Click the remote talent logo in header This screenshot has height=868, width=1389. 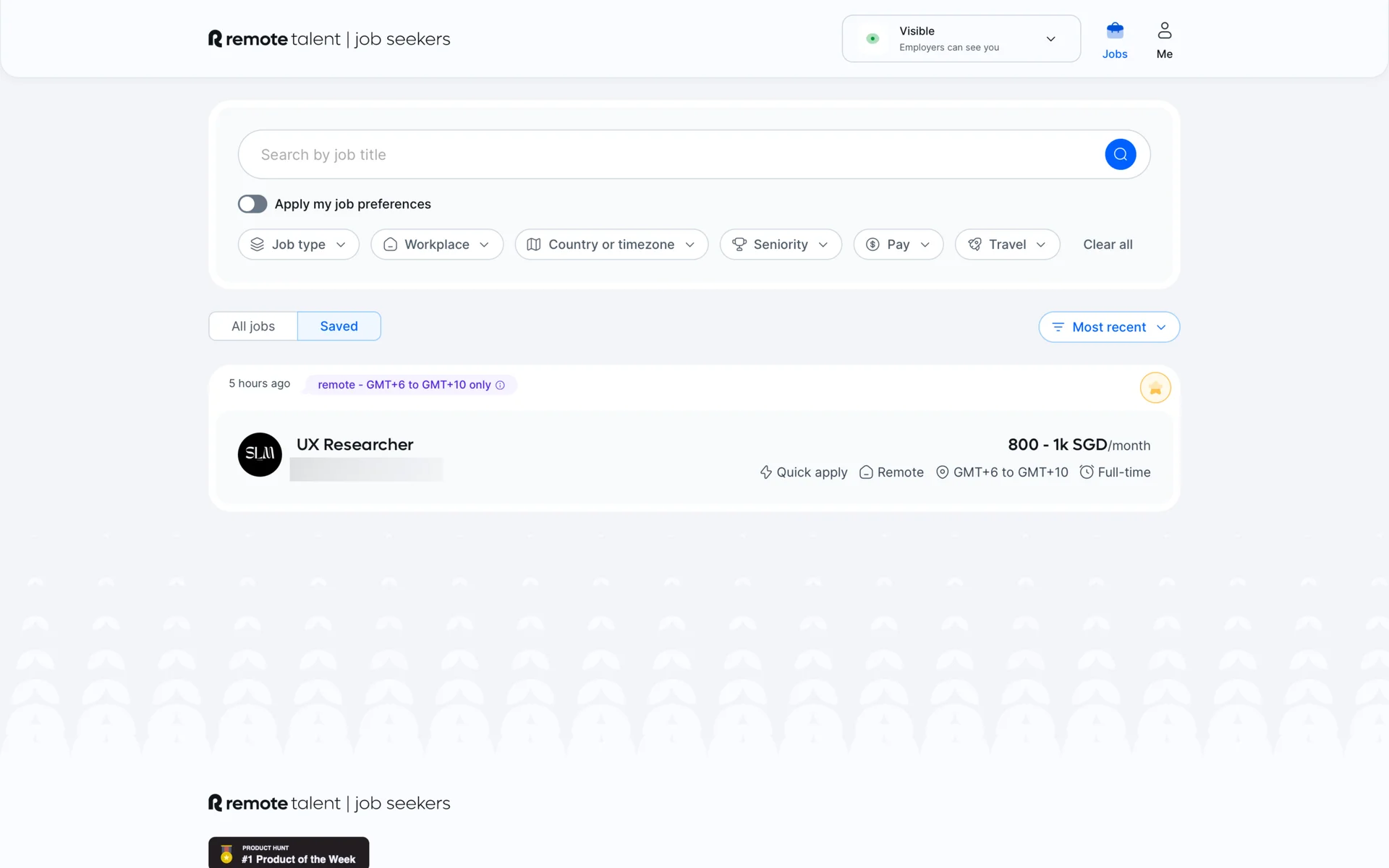point(328,39)
